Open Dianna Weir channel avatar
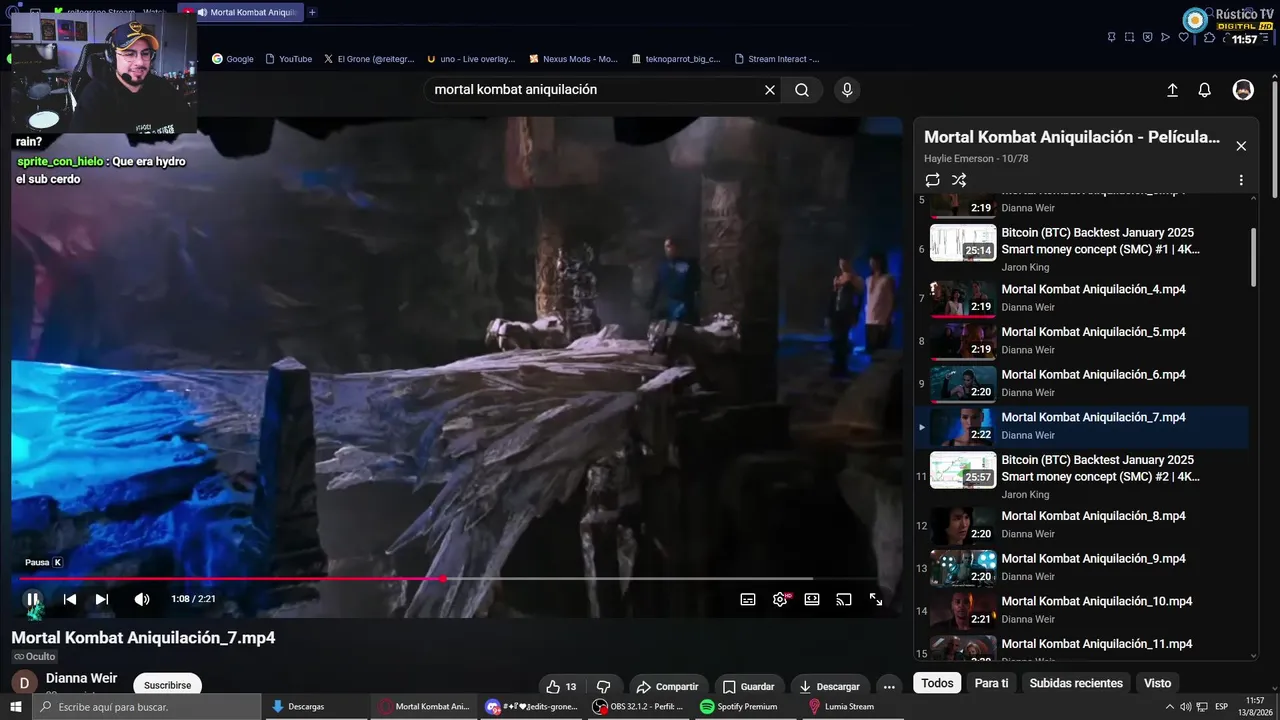This screenshot has width=1280, height=720. [x=24, y=683]
